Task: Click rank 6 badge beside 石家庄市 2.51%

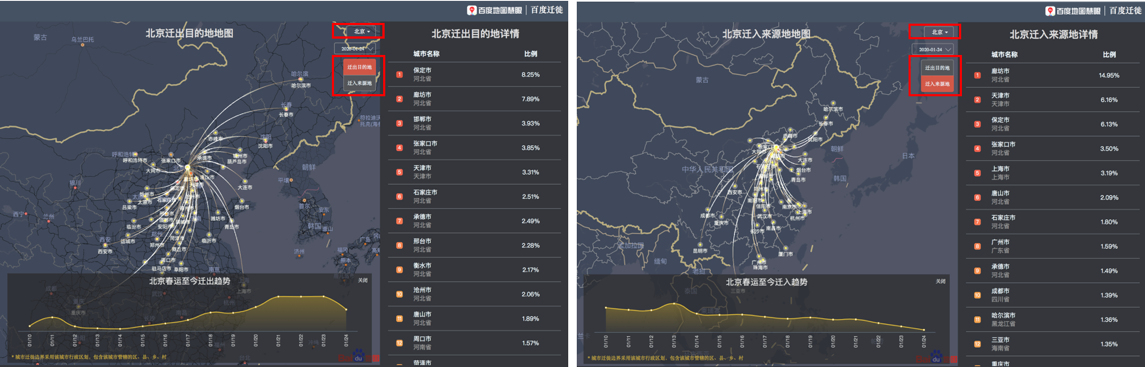Action: pyautogui.click(x=399, y=196)
